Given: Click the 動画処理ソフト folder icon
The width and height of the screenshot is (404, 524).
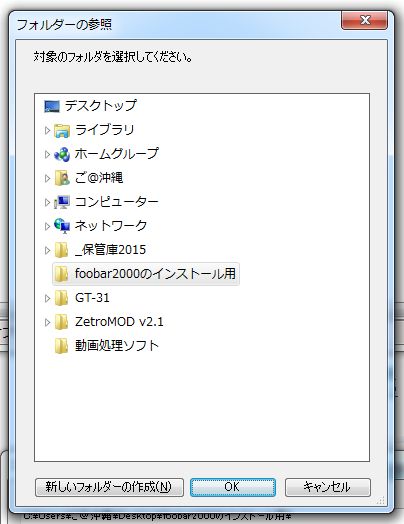Looking at the screenshot, I should (x=61, y=346).
